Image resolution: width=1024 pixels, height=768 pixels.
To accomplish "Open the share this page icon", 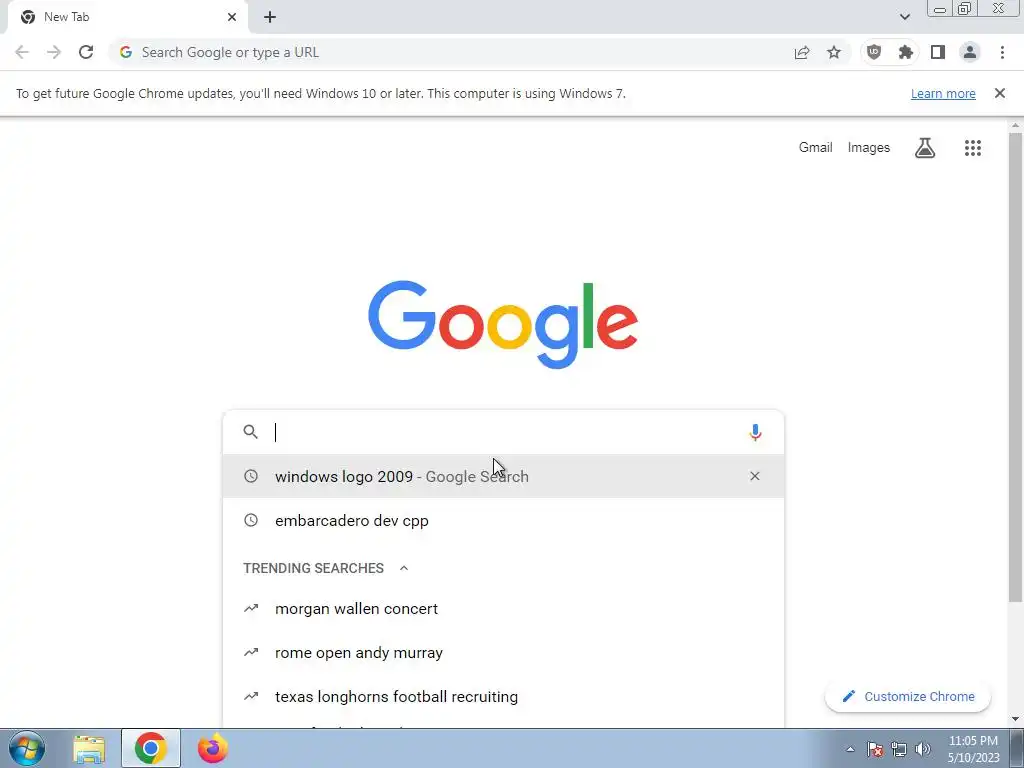I will (x=802, y=52).
